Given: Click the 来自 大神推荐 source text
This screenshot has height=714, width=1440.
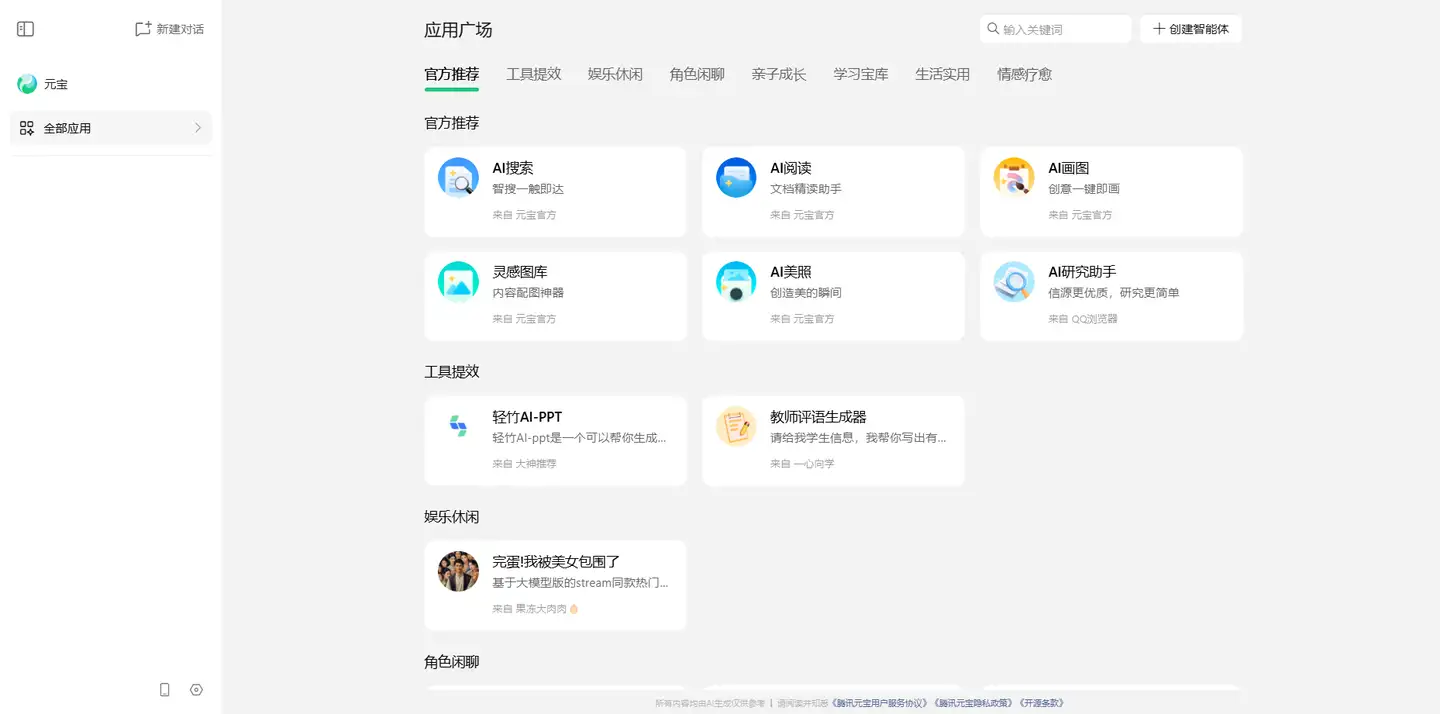Looking at the screenshot, I should pyautogui.click(x=524, y=464).
